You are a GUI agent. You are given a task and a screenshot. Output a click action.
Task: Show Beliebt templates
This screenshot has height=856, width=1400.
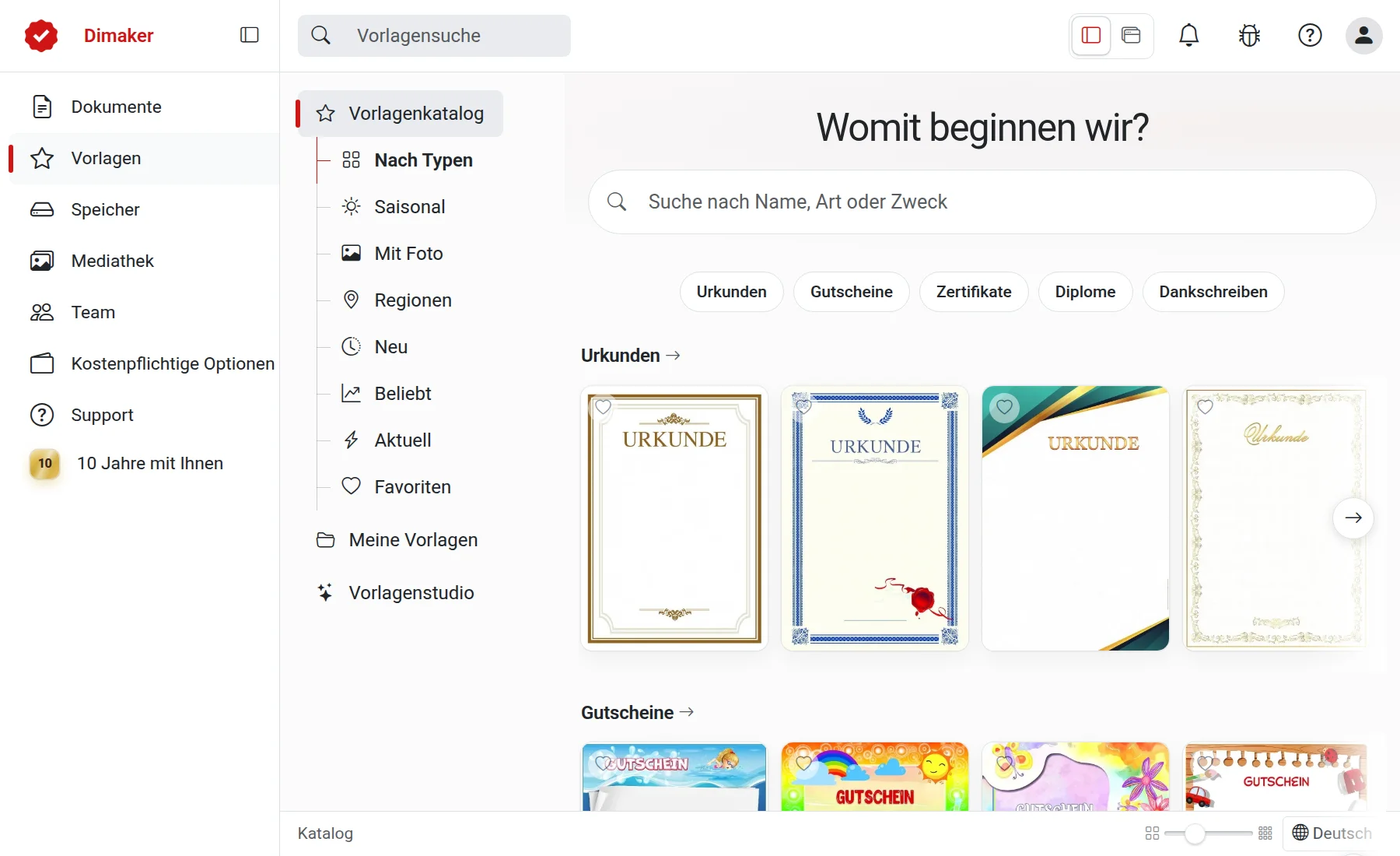pos(387,394)
